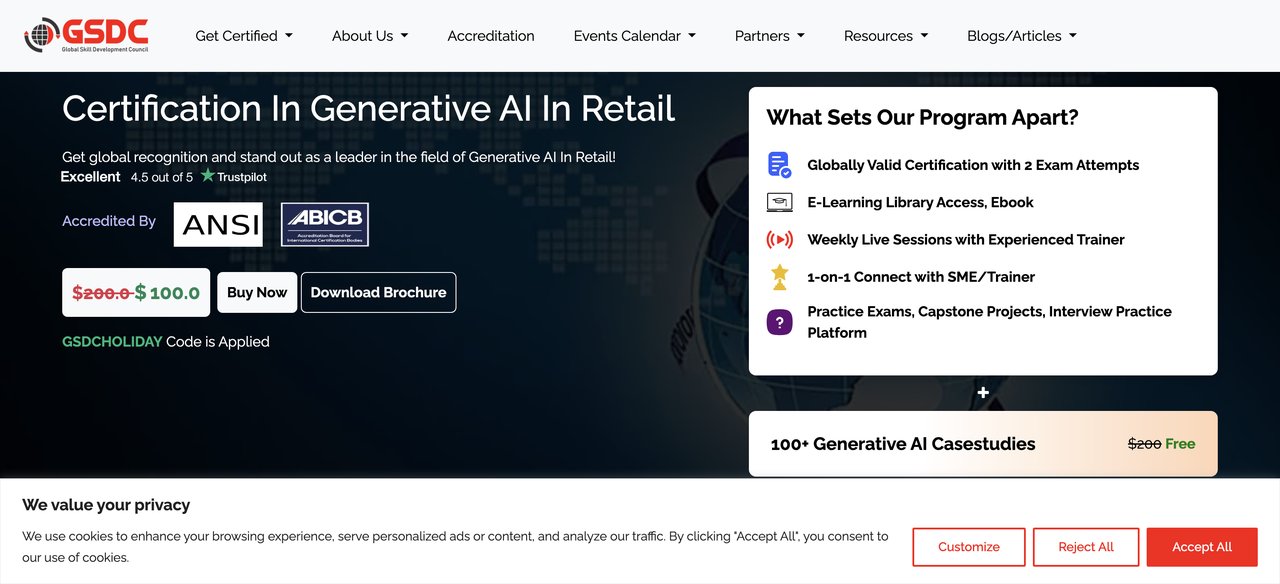Click the green 'Free' label on casestudies card
Viewport: 1280px width, 584px height.
click(1180, 444)
